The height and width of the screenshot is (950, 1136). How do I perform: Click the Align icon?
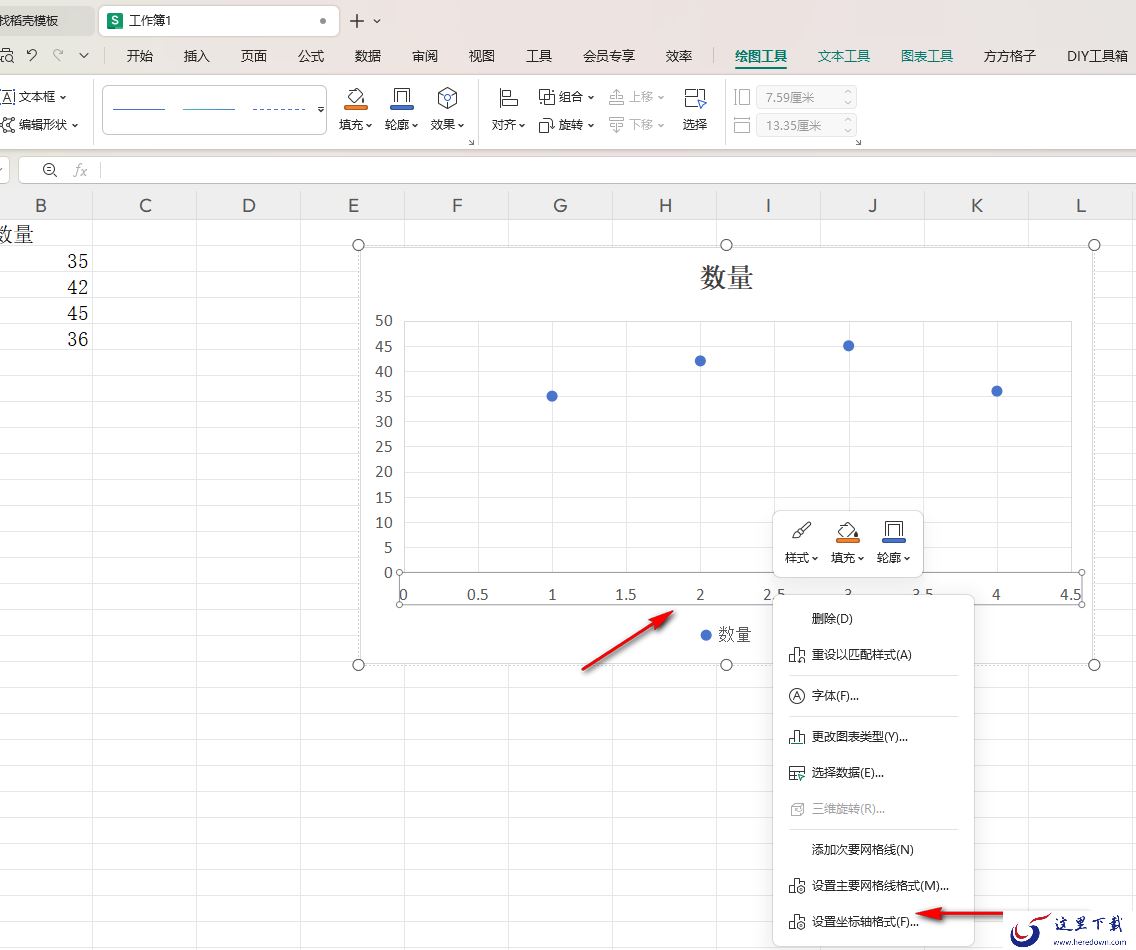[509, 98]
